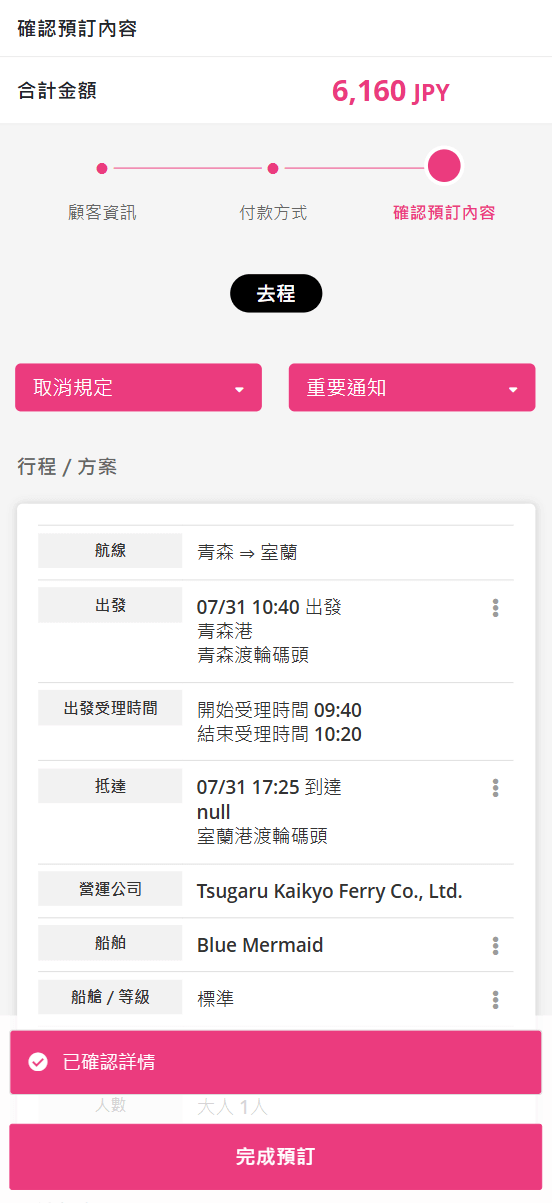The image size is (552, 1203).
Task: Click the 已確認詳情 notification banner
Action: coord(276,1062)
